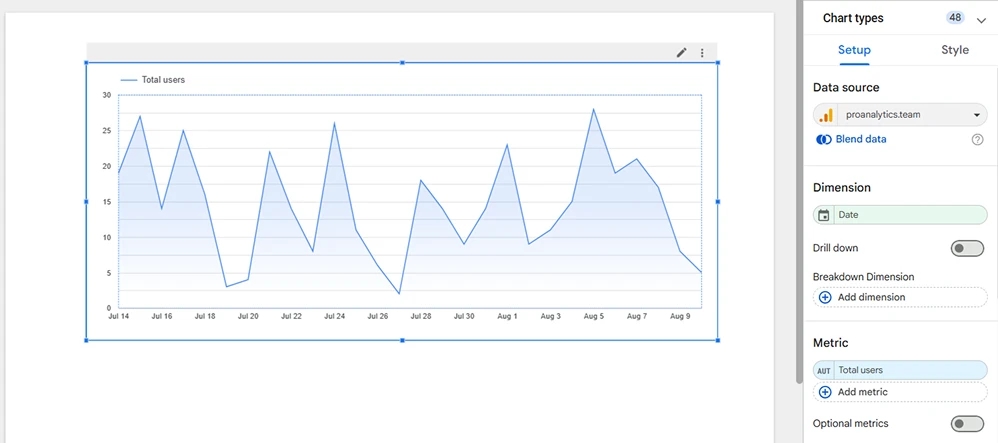
Task: Click the chart's top-center resize handle
Action: click(402, 62)
